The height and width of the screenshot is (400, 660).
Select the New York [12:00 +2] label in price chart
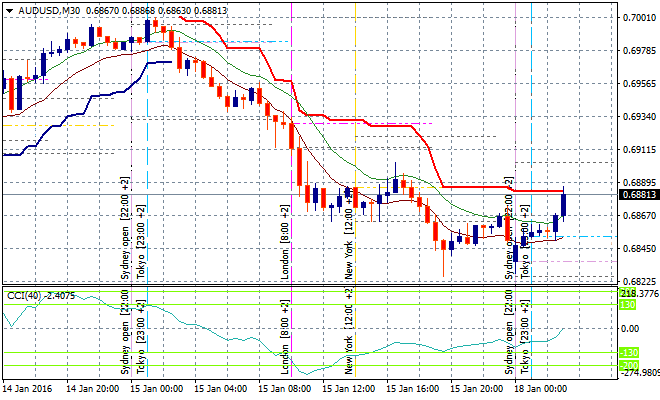point(349,233)
